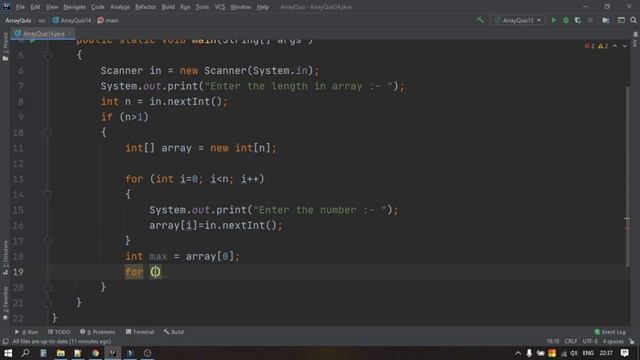Select the ArrayQuiz14.java editor tab
The image size is (640, 360).
click(x=43, y=34)
